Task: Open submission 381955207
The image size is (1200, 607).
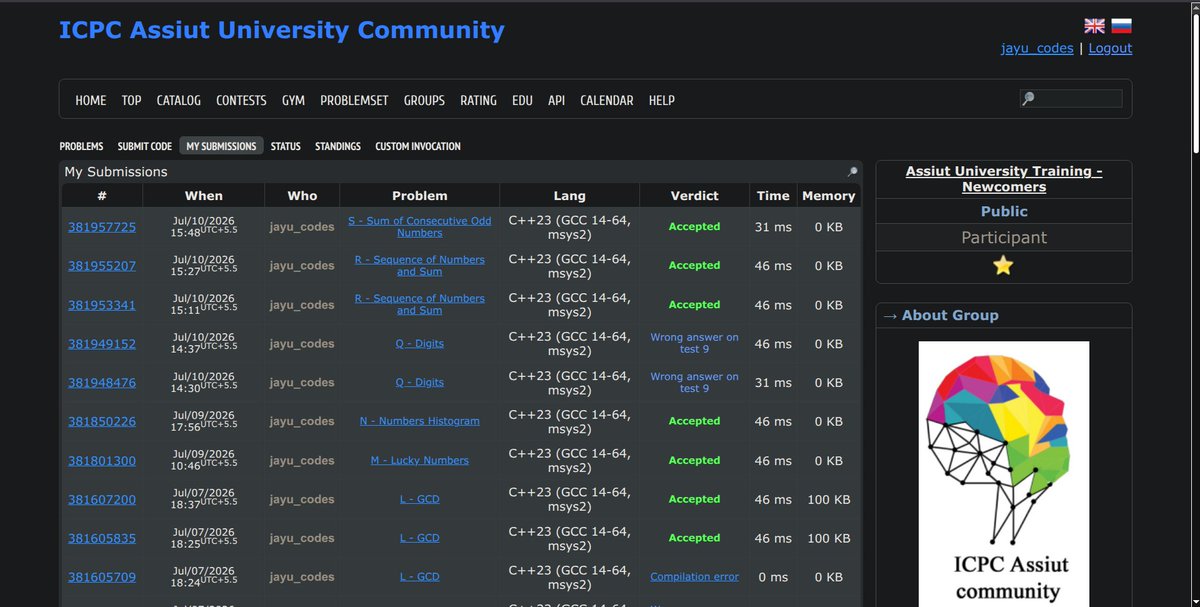Action: tap(102, 266)
